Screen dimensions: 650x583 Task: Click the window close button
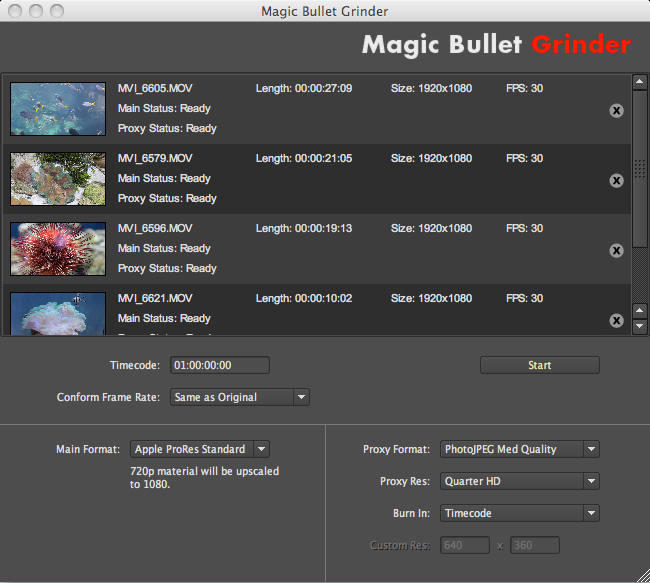click(15, 11)
